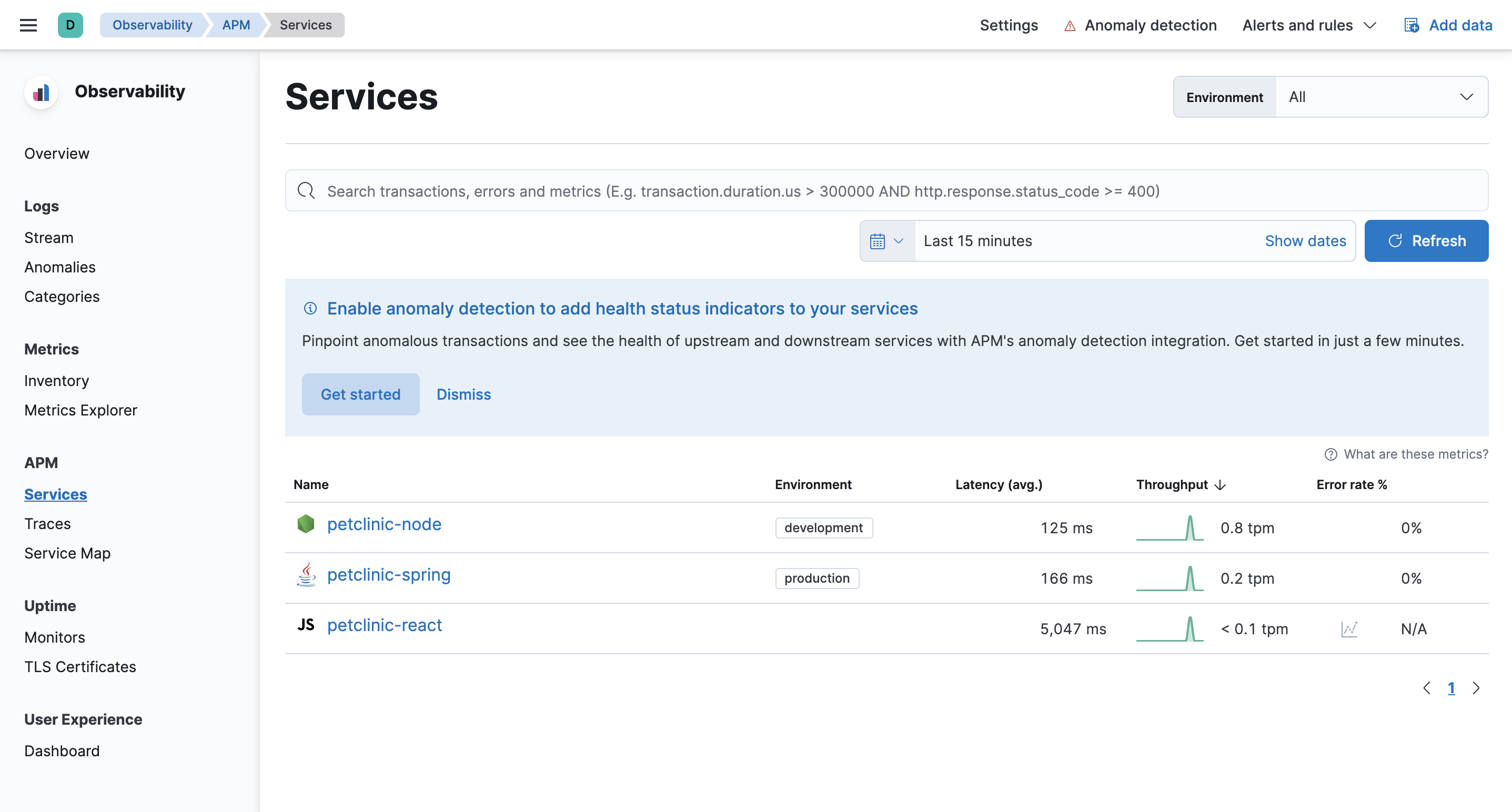Open the date quick menu calendar dropdown
Viewport: 1512px width, 812px height.
pyautogui.click(x=886, y=241)
